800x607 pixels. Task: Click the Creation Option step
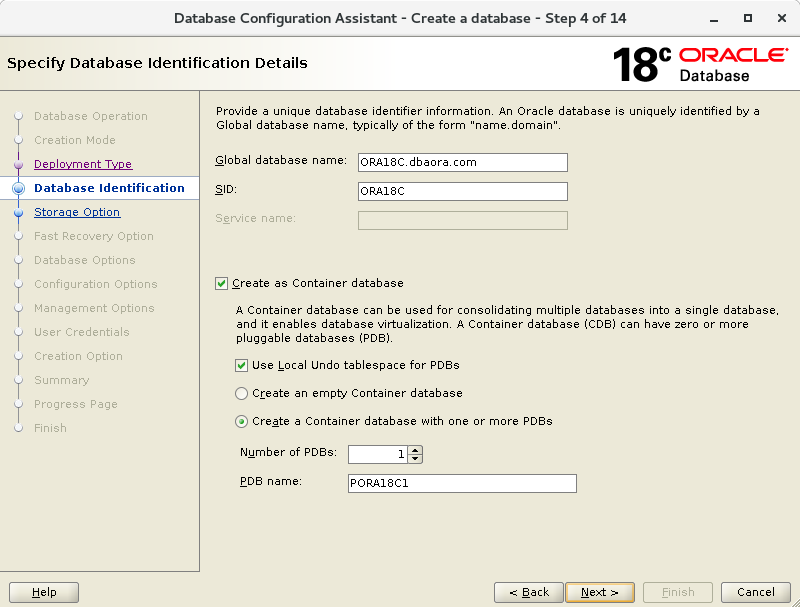pos(79,356)
